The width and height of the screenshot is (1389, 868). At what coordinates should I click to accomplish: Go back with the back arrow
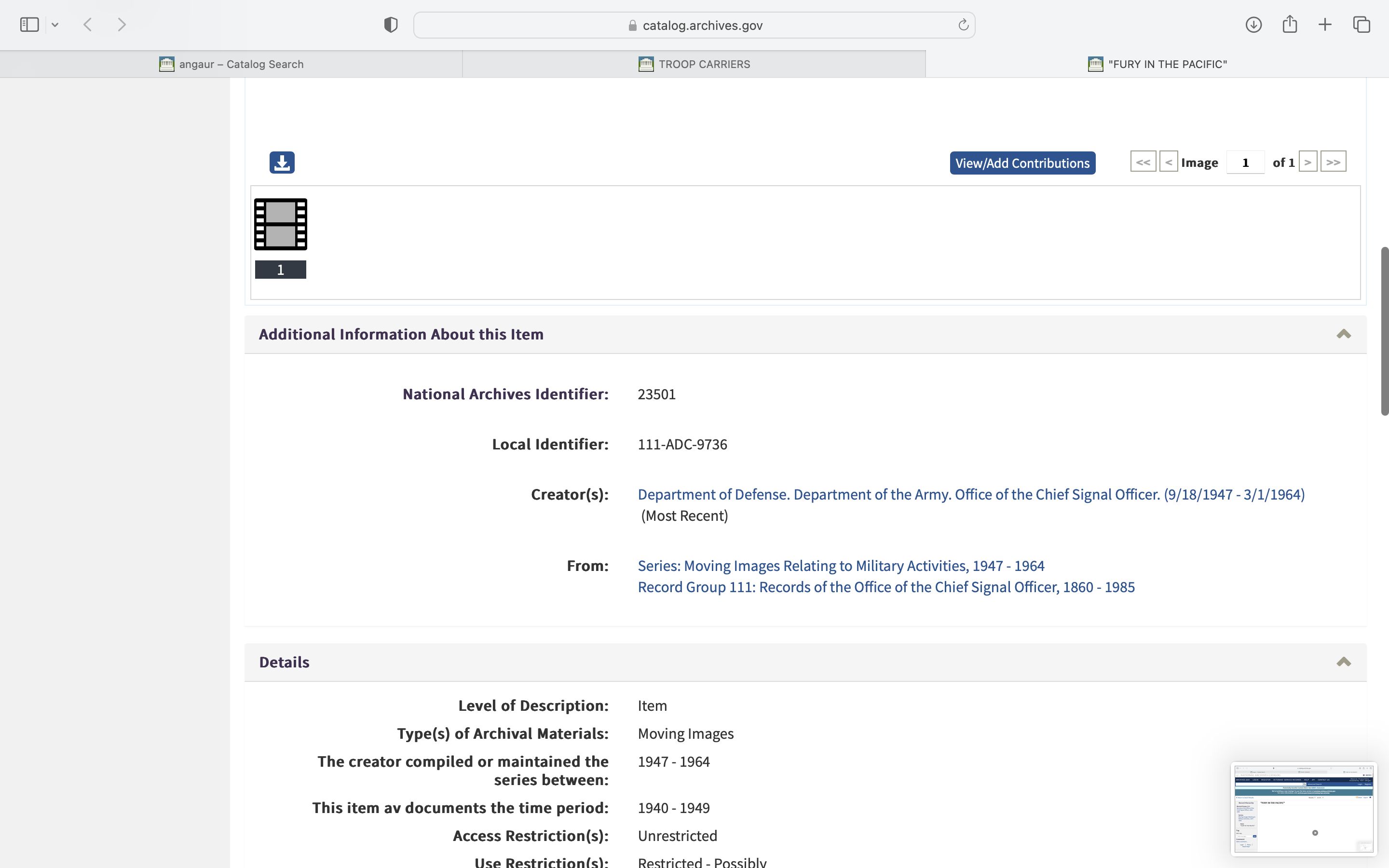pos(88,25)
